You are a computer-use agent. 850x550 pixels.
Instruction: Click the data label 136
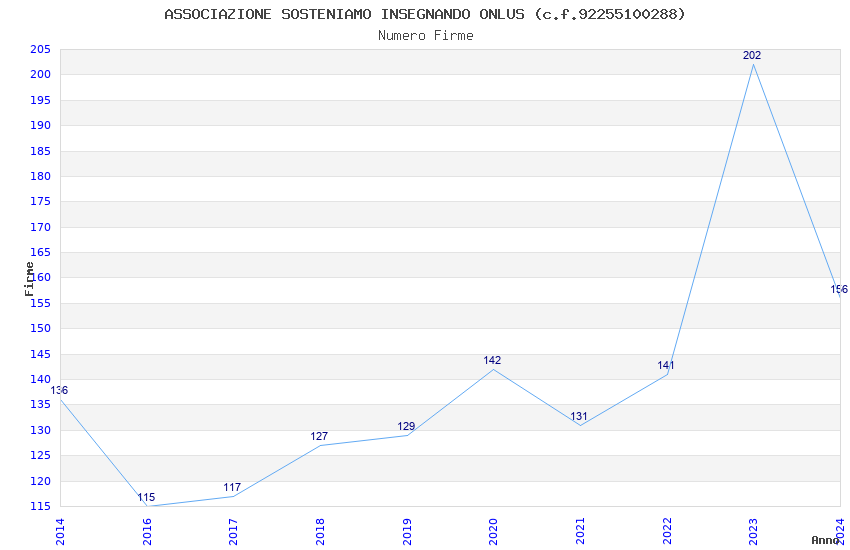pyautogui.click(x=59, y=390)
